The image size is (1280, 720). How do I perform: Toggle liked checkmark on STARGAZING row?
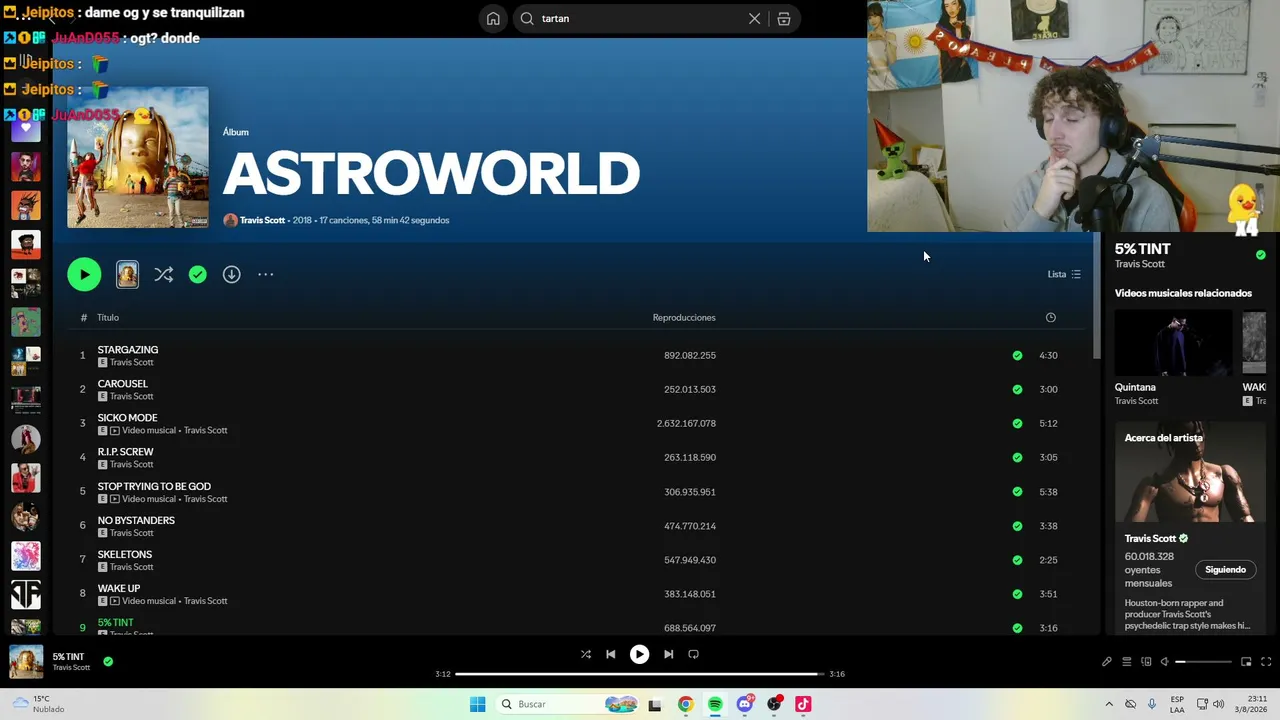pos(1017,355)
